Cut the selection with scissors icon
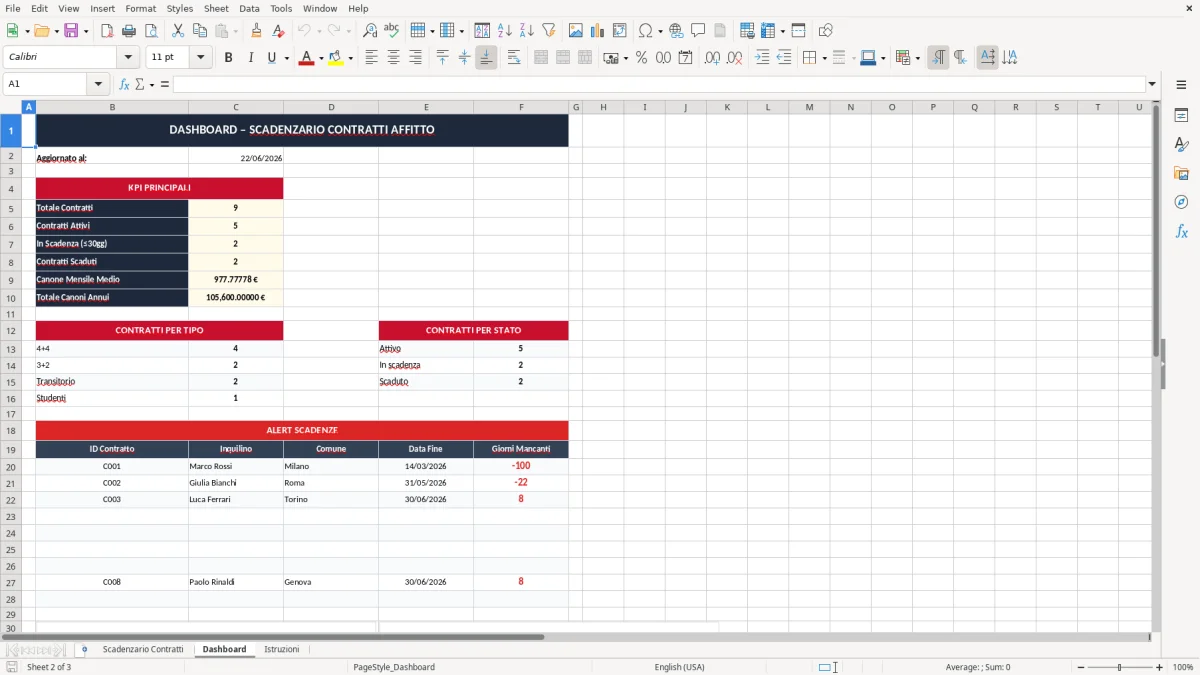Viewport: 1200px width, 675px height. [x=177, y=31]
